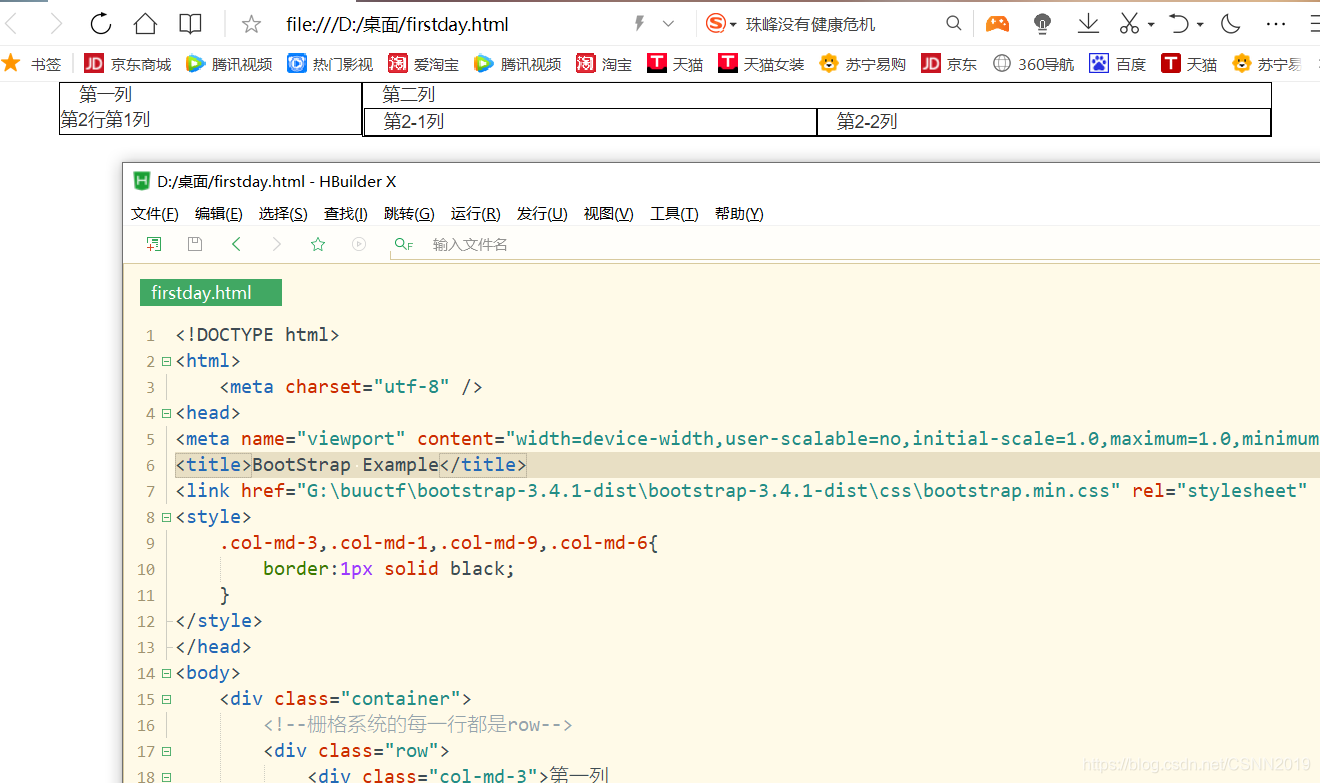Click the HBuilder bookmark star icon

click(318, 244)
